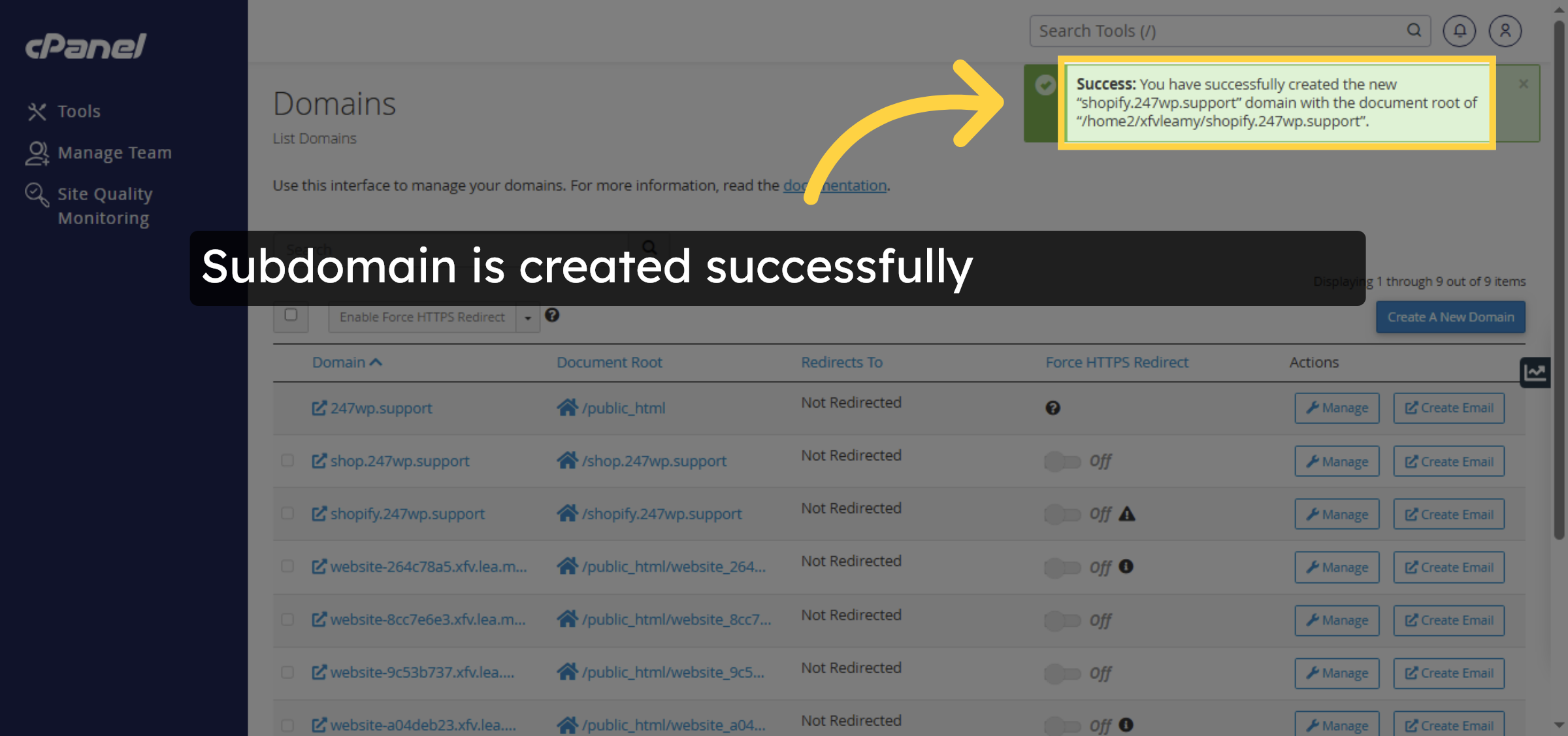
Task: Open the user account icon
Action: (1505, 31)
